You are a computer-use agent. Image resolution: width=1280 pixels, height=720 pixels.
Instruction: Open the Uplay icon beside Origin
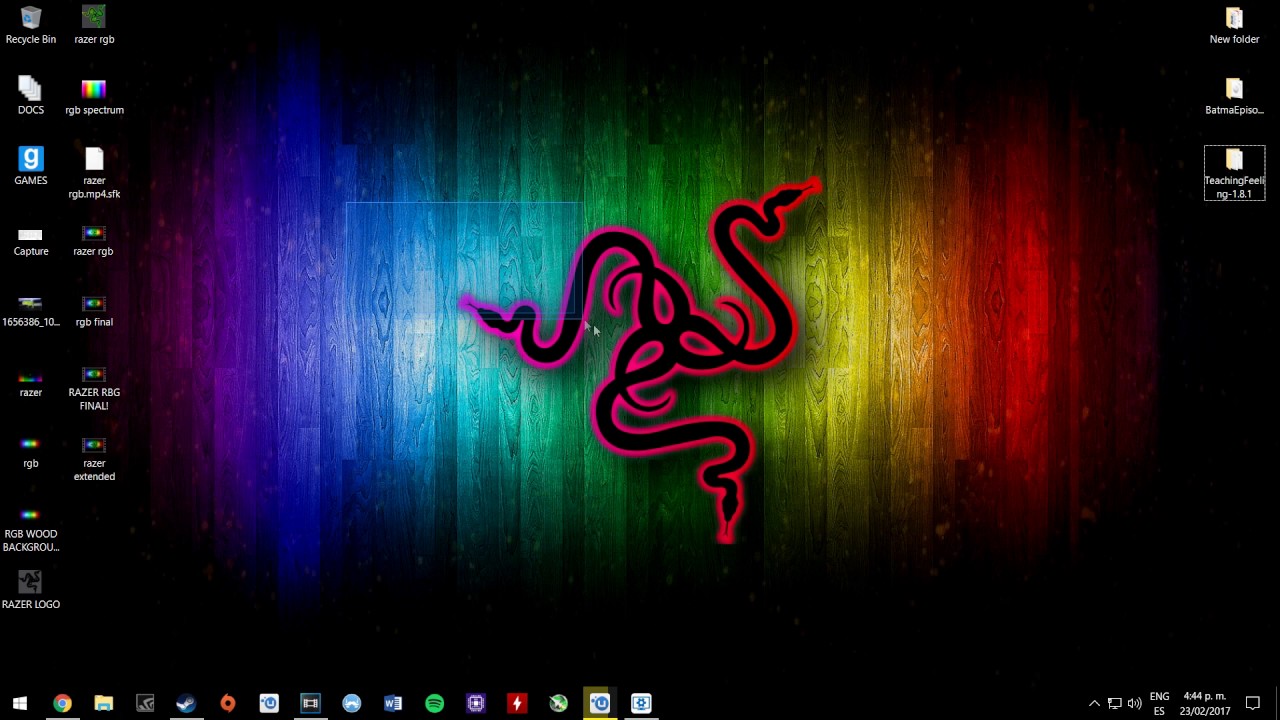pos(269,703)
